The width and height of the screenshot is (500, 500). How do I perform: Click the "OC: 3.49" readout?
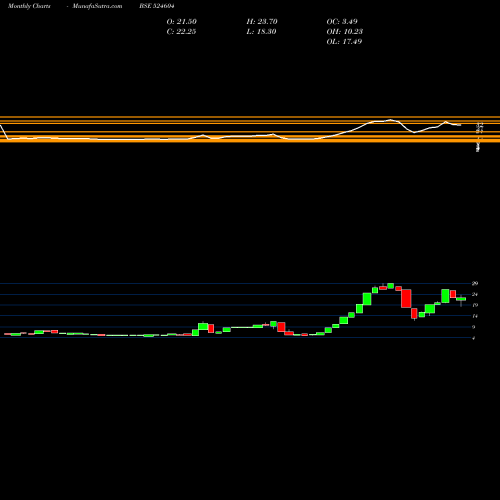coord(342,22)
